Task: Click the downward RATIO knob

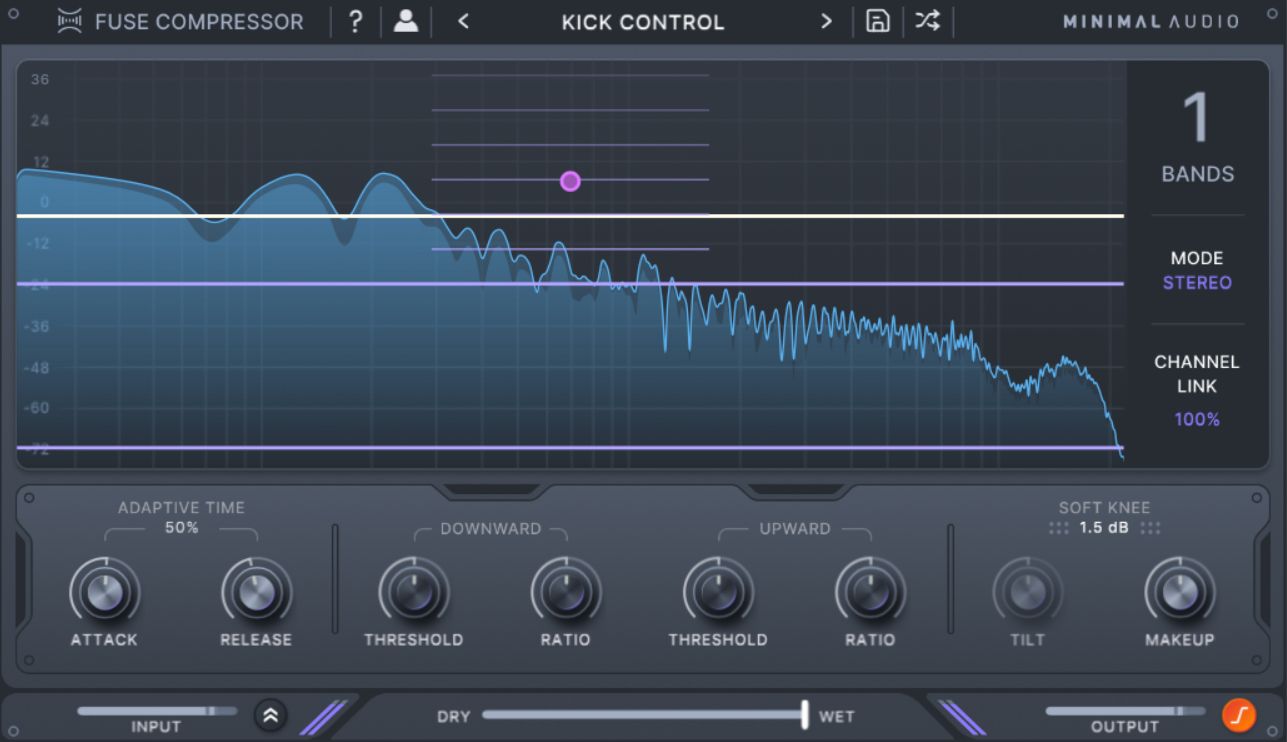Action: tap(566, 593)
